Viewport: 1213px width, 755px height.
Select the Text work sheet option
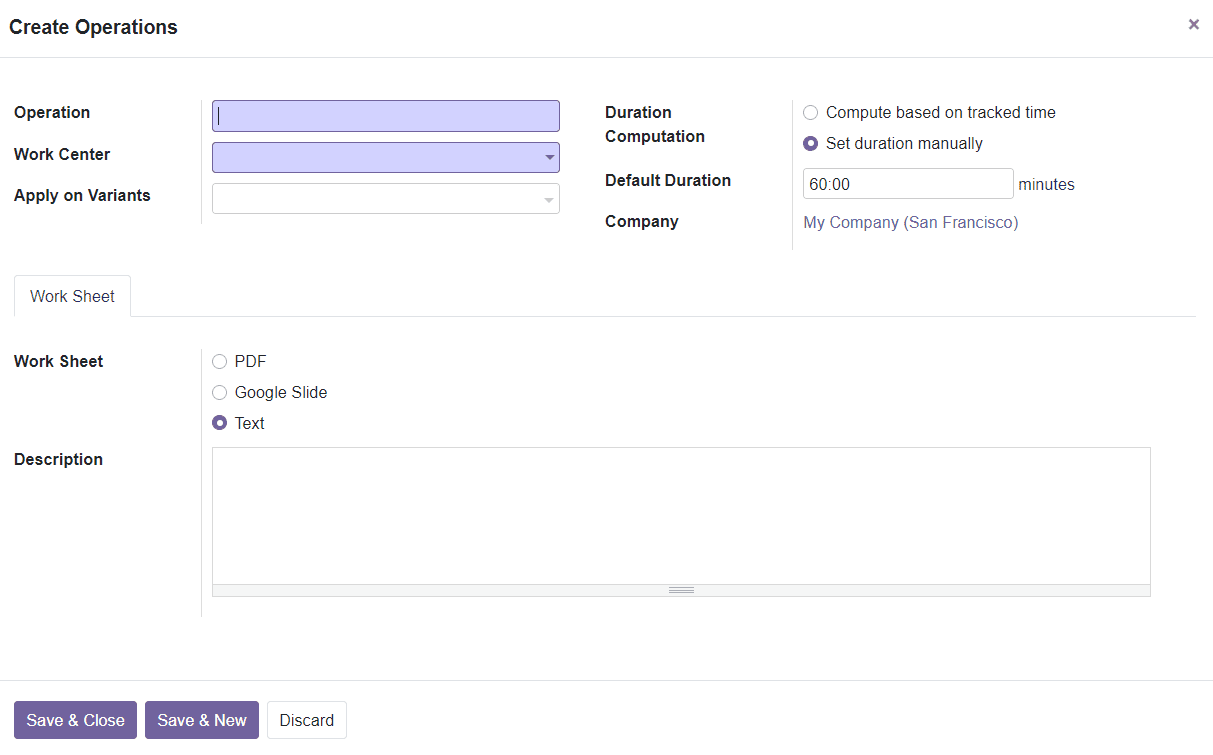pos(219,422)
